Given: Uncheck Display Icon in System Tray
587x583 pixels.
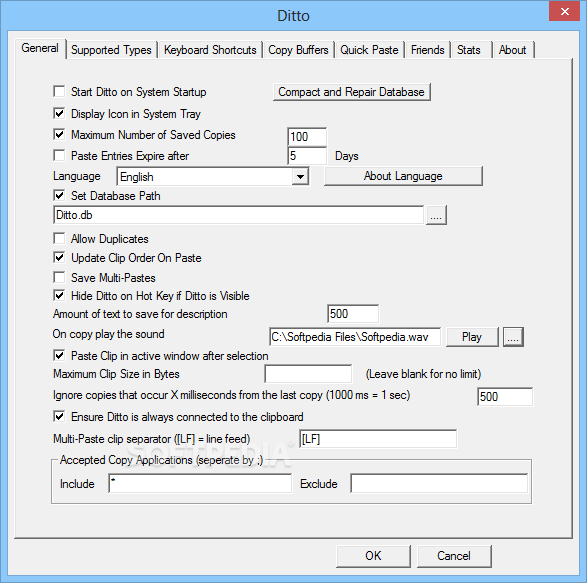Looking at the screenshot, I should coord(59,113).
